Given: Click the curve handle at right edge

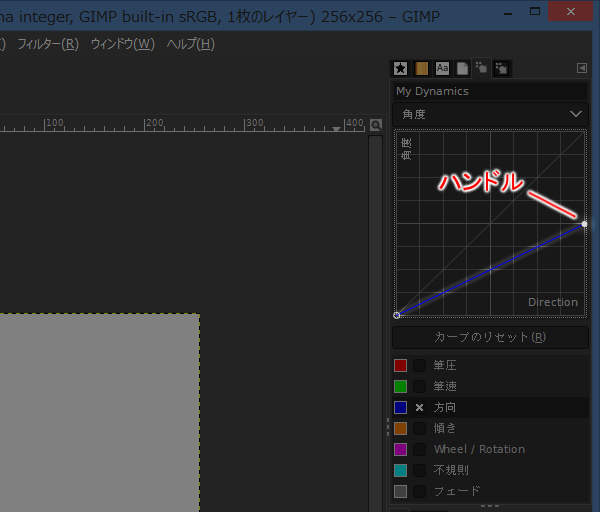Looking at the screenshot, I should [x=584, y=224].
